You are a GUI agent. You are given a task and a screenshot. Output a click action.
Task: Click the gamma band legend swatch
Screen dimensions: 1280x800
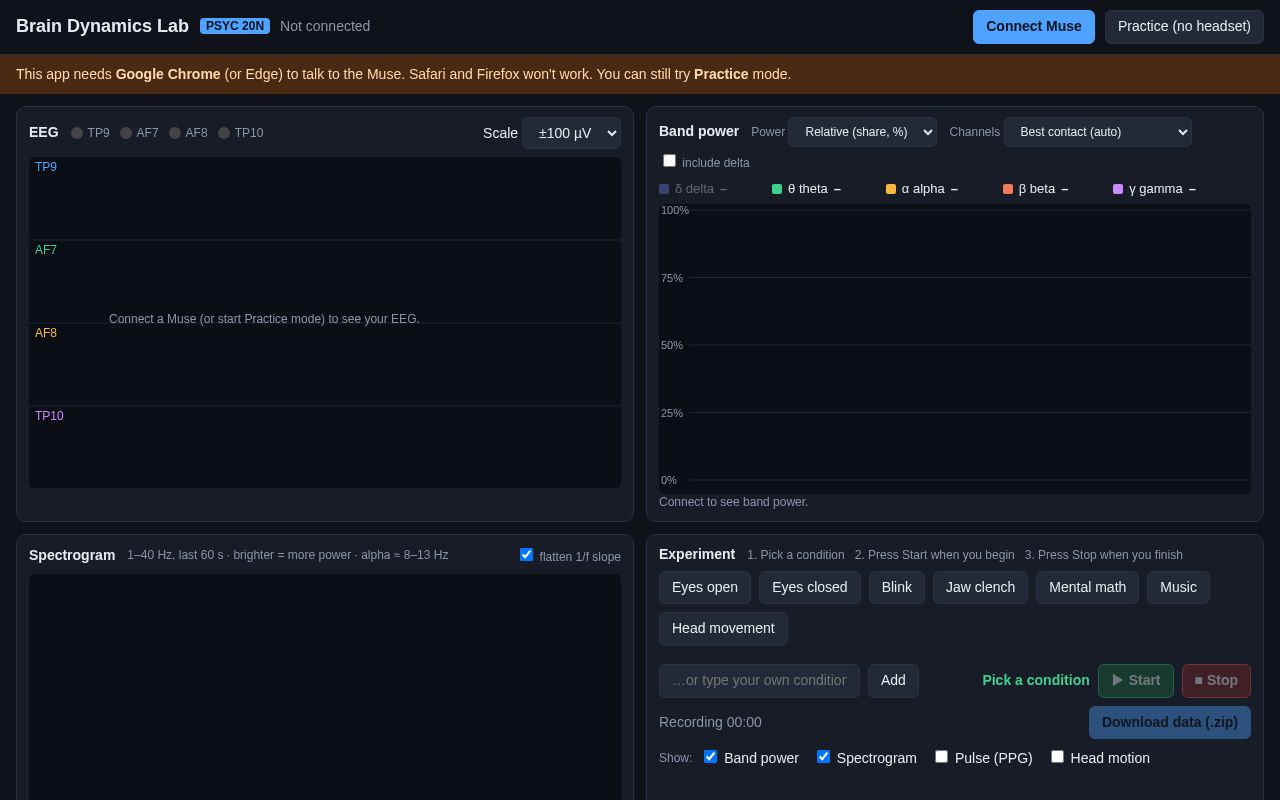1118,189
